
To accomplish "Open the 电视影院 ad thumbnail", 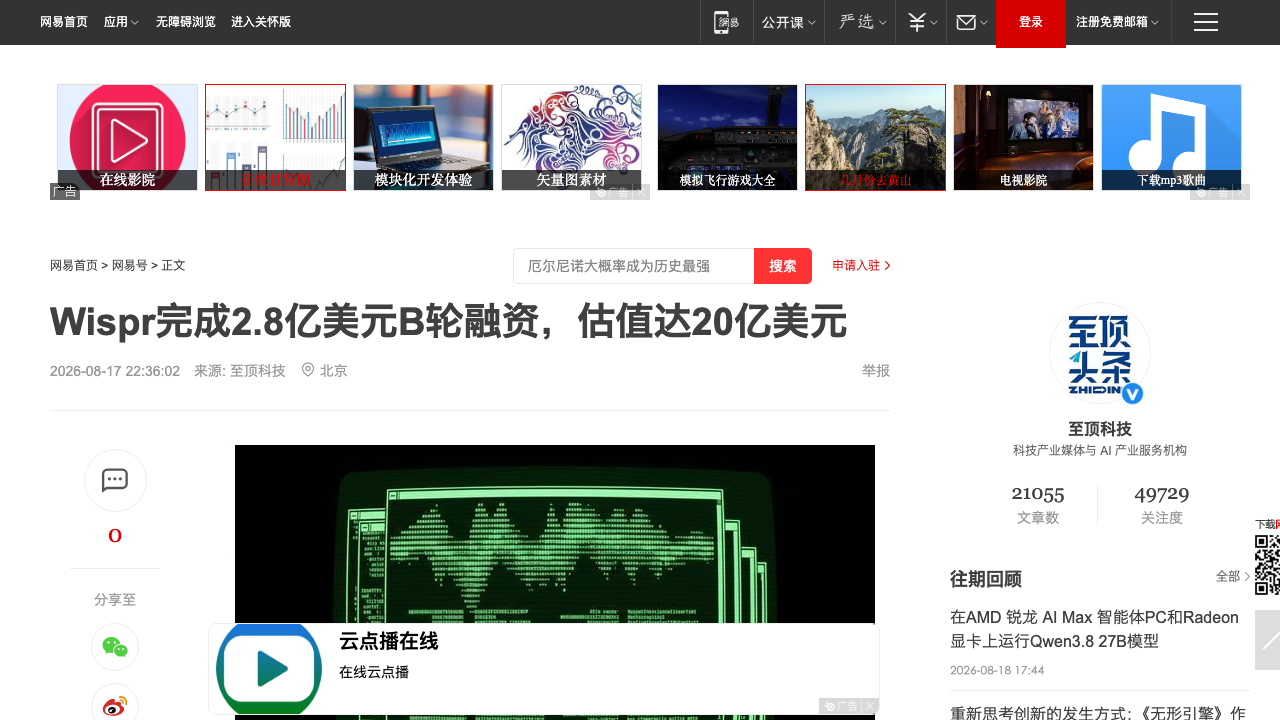I will coord(1023,137).
